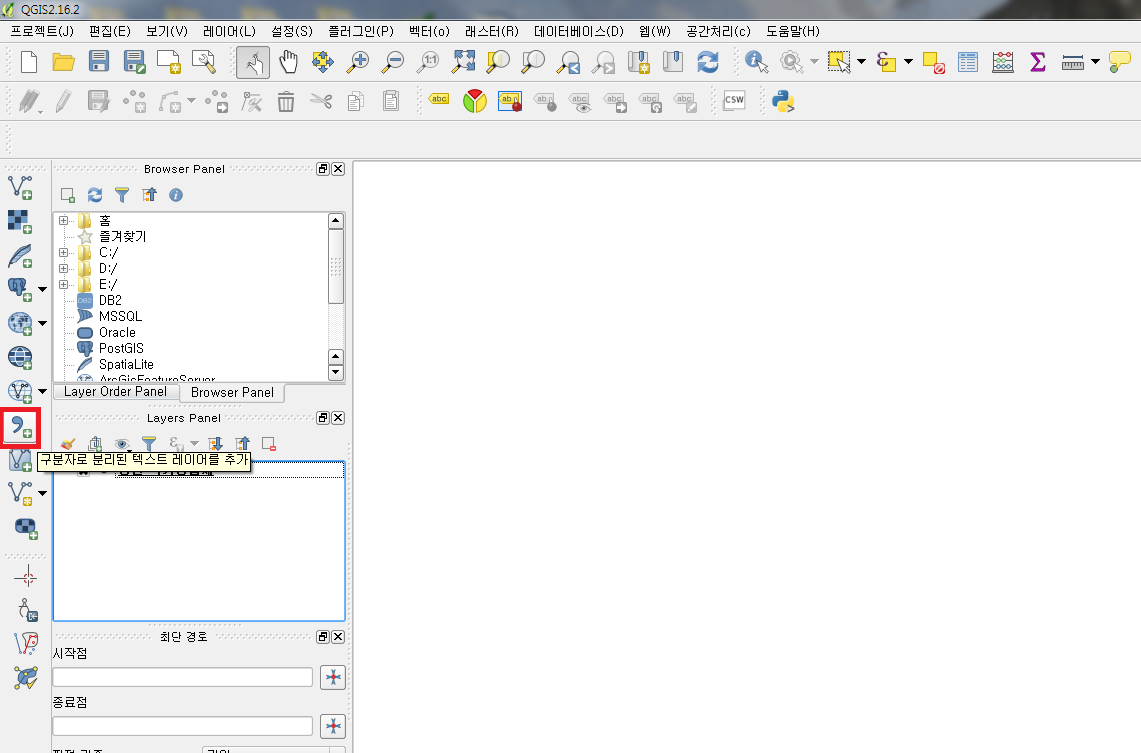Zoom to native resolution 1:1

(428, 62)
